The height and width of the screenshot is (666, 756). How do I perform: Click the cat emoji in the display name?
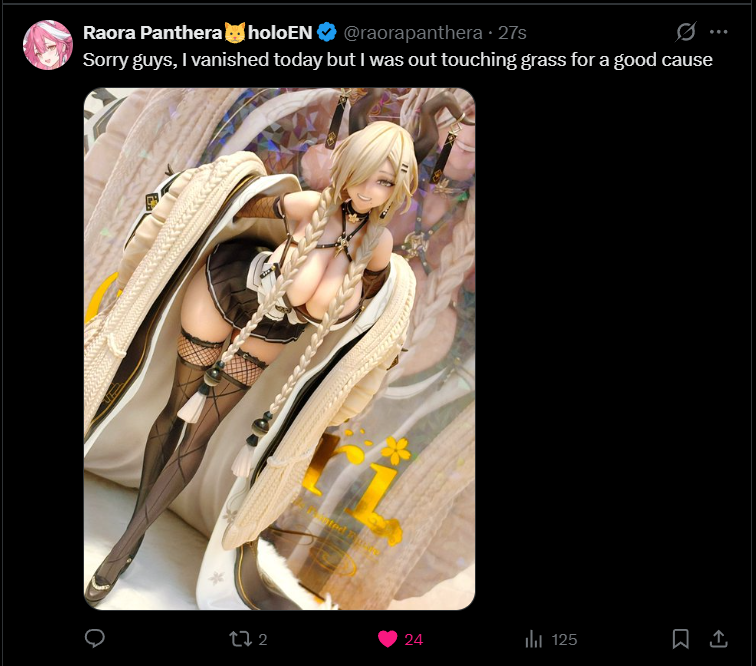click(235, 32)
